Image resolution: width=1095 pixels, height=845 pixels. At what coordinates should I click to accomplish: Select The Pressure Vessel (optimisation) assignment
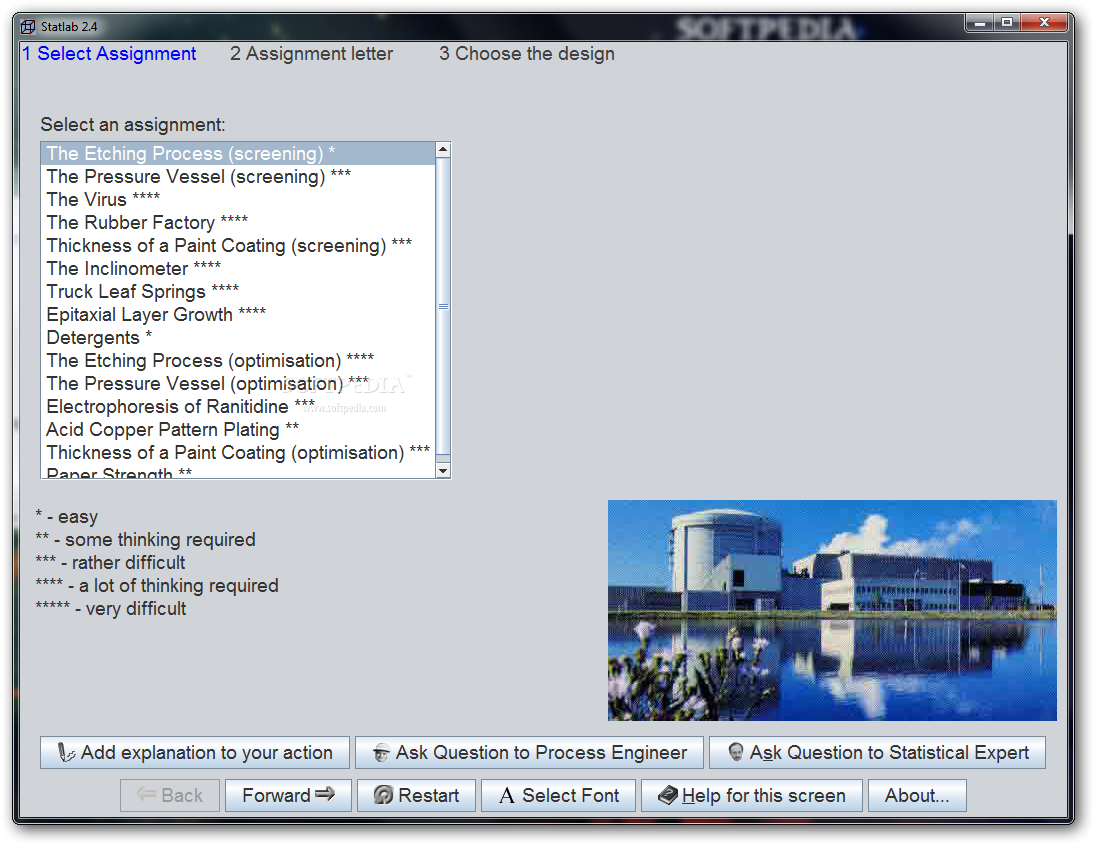[238, 384]
